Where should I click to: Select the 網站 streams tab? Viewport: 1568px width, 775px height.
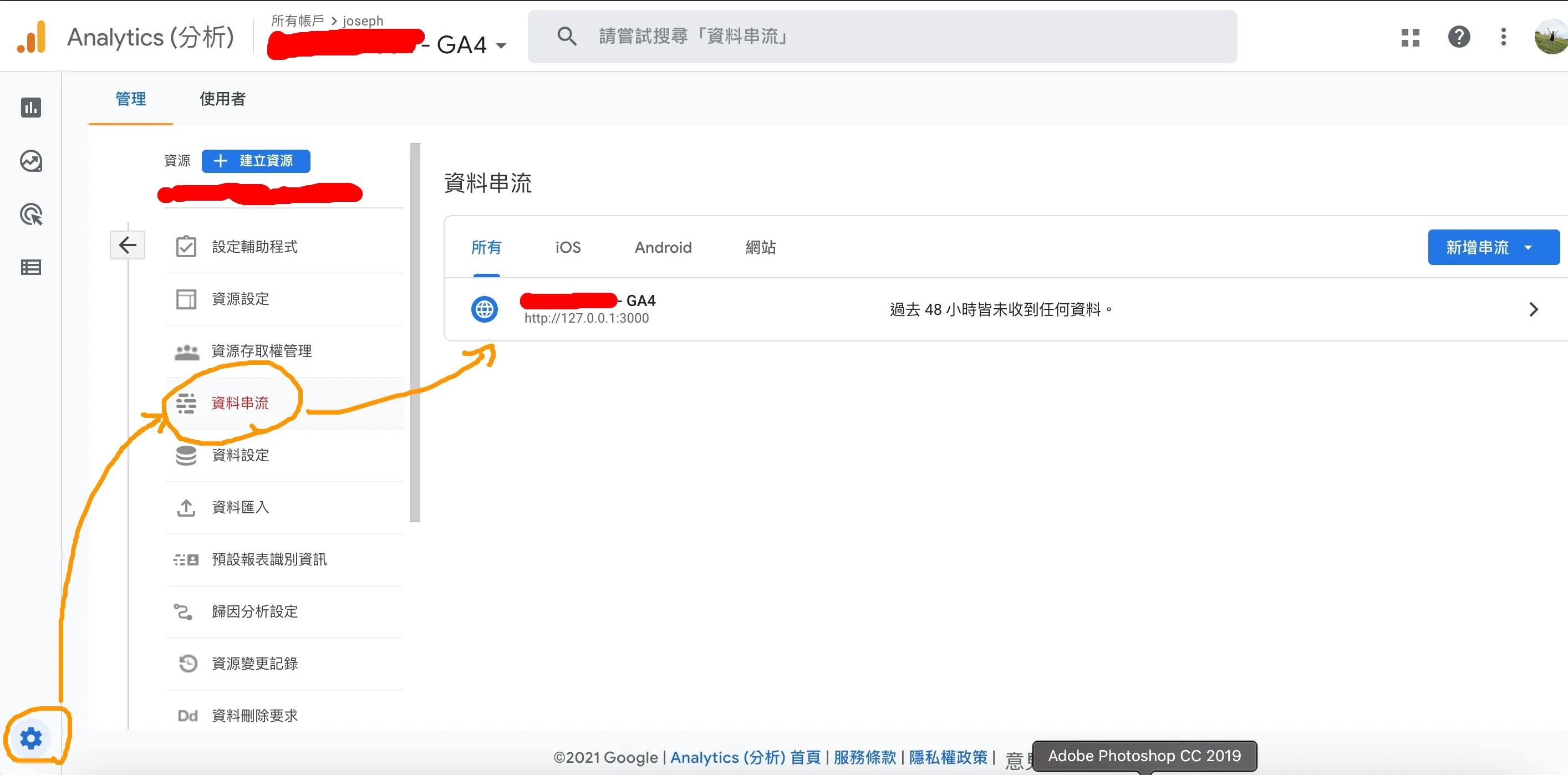[760, 247]
